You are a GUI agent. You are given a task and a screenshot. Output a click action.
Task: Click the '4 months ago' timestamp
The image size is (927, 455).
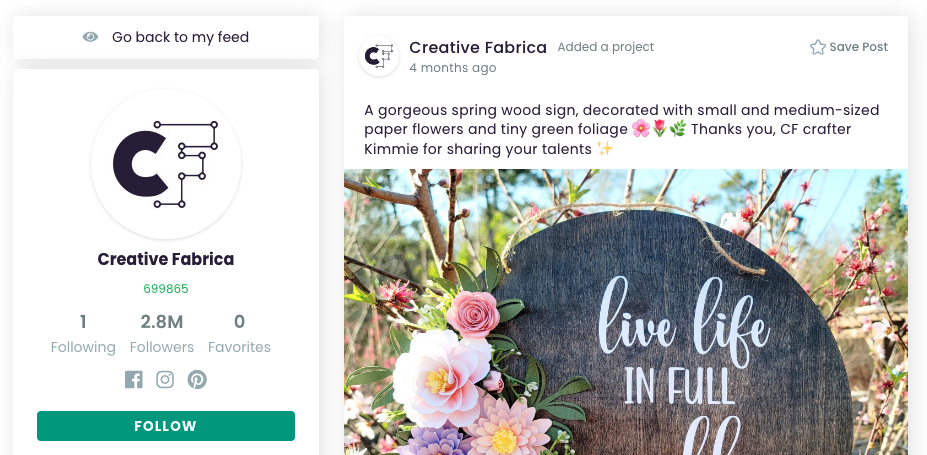tap(452, 68)
